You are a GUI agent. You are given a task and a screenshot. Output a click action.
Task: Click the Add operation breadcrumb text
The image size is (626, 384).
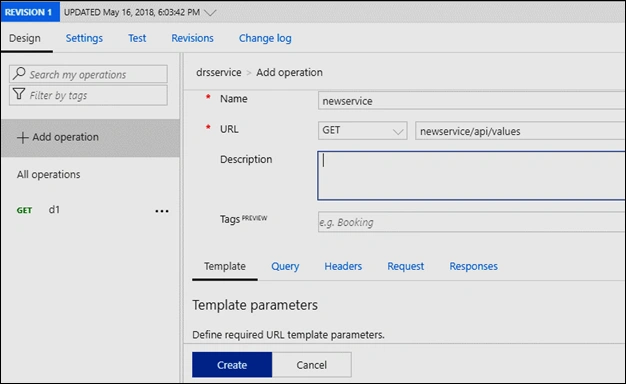[289, 73]
